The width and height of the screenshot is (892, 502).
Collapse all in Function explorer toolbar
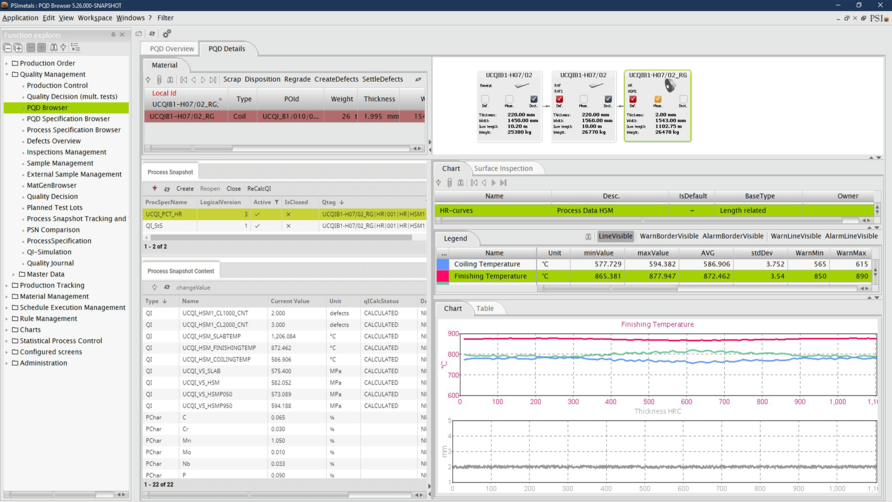7,48
